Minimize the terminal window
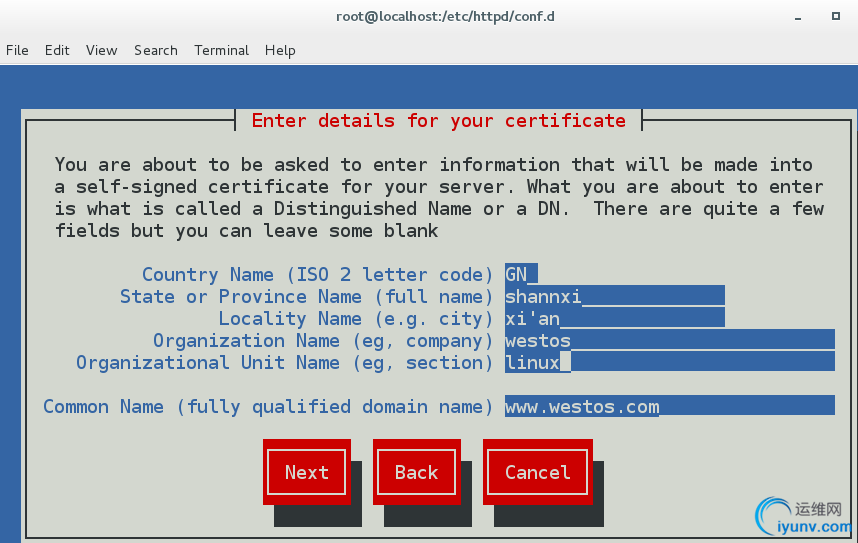This screenshot has width=858, height=543. click(798, 17)
